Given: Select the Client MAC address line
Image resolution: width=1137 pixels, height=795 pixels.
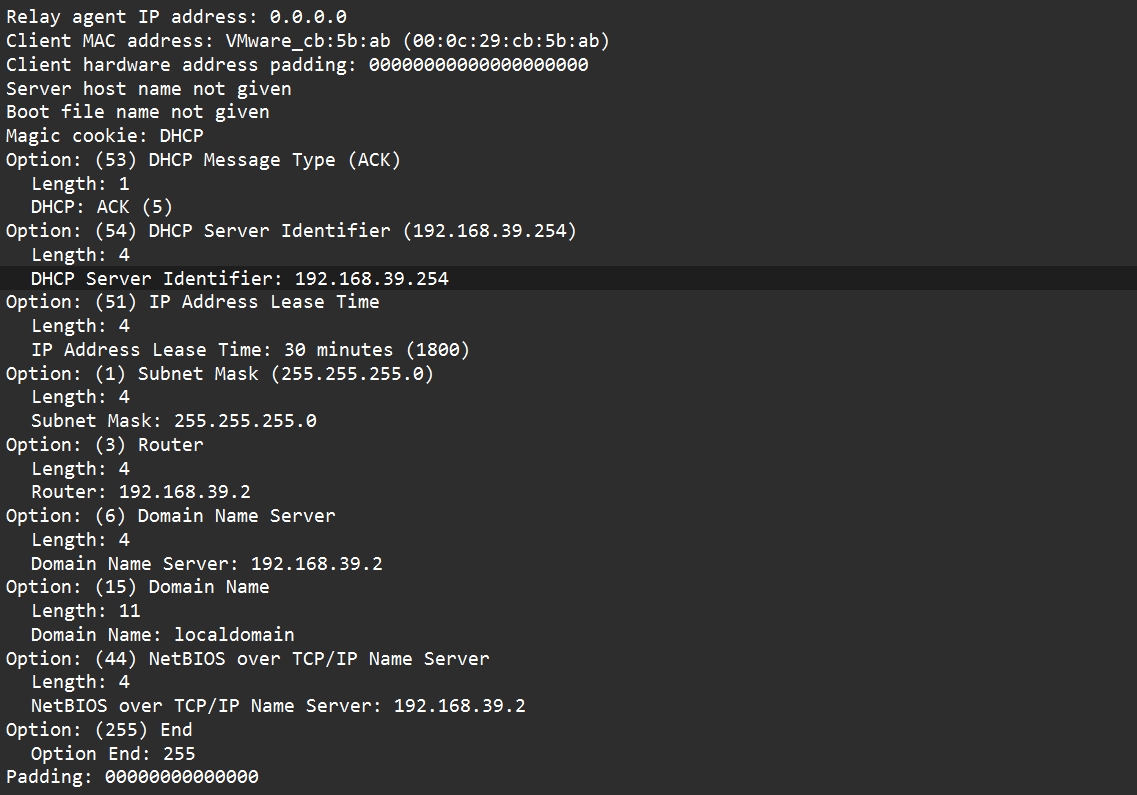Looking at the screenshot, I should 307,41.
